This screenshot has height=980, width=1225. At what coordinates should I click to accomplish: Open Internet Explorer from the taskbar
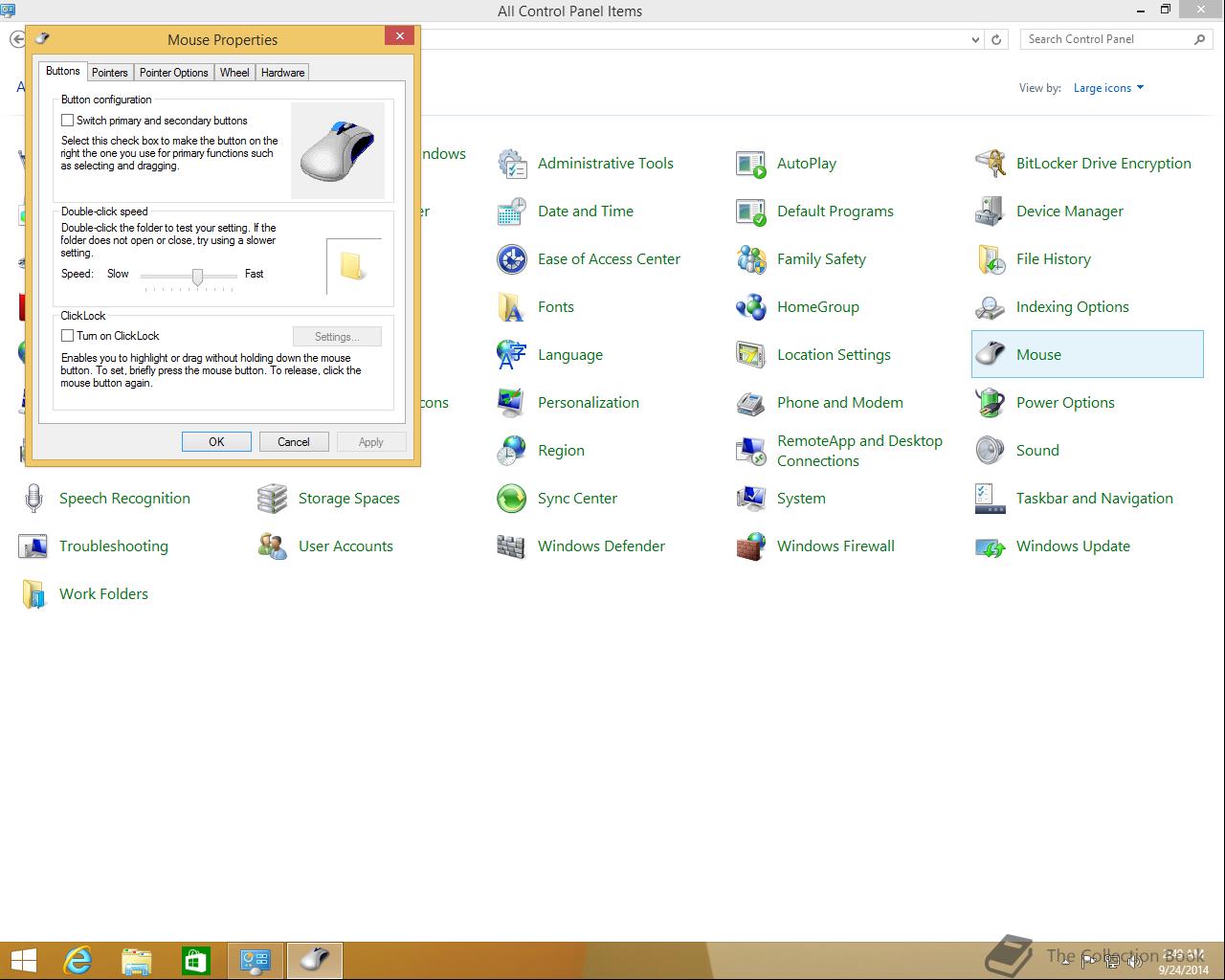pos(78,960)
